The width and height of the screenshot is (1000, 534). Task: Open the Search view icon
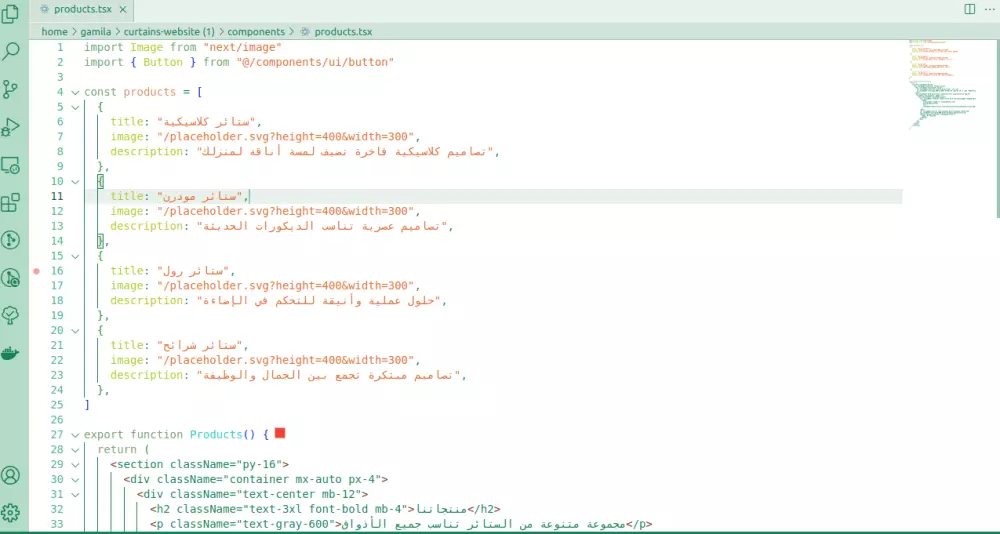[x=10, y=52]
